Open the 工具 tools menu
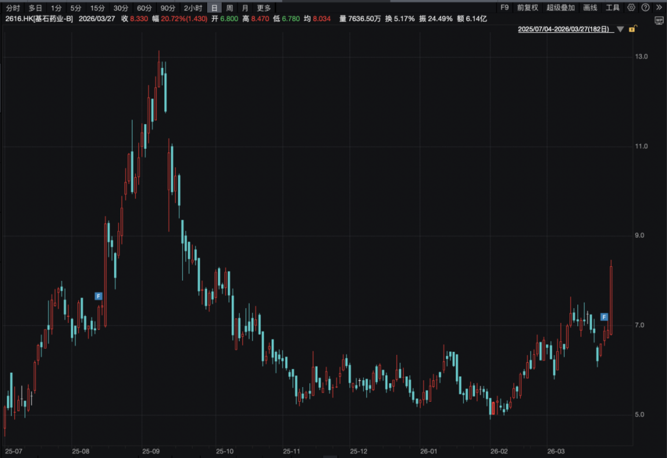Screen dimensions: 667x458 tap(612, 7)
